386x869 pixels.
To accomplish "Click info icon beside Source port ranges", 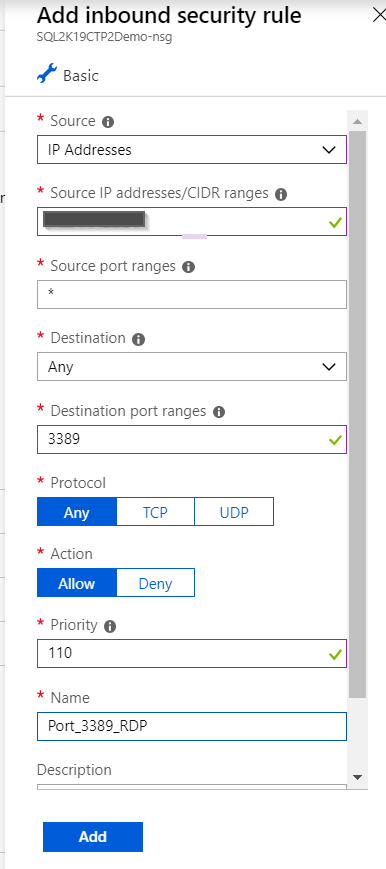I will coord(189,267).
